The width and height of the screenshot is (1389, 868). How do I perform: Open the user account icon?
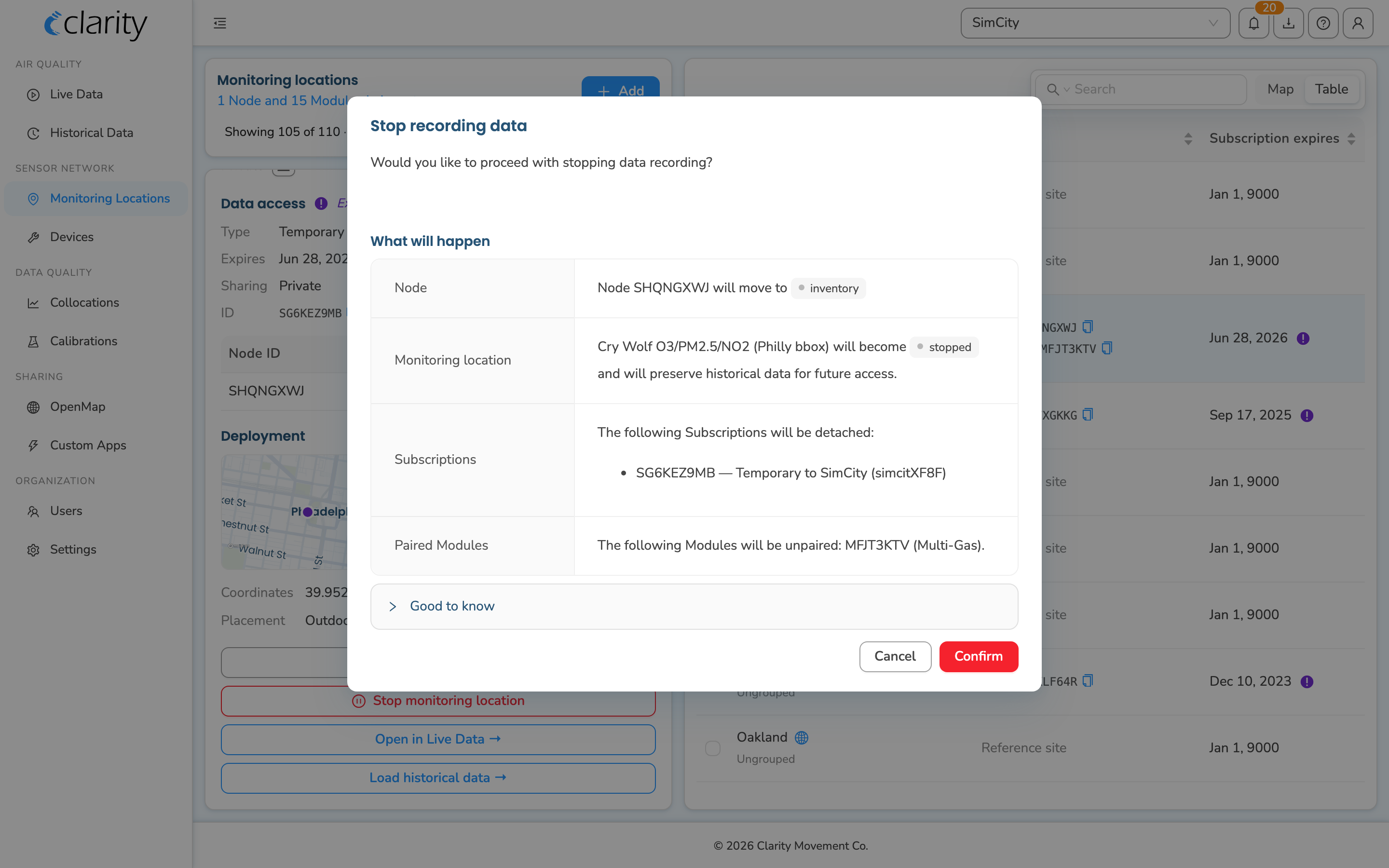[x=1358, y=24]
